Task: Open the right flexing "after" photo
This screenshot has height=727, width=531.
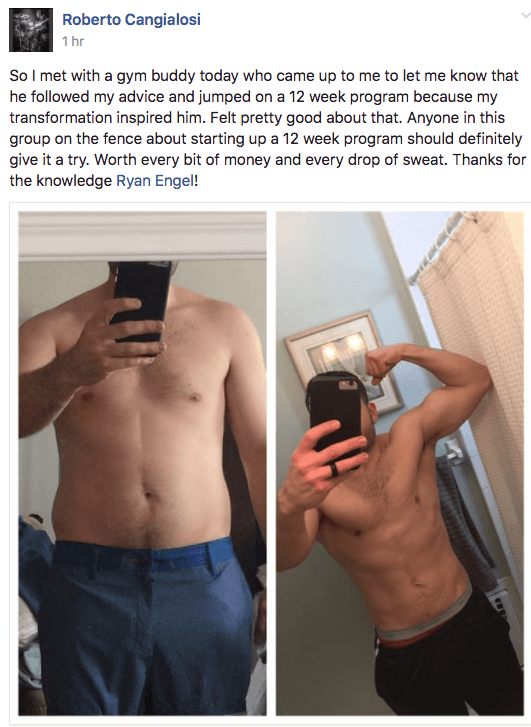Action: point(400,464)
